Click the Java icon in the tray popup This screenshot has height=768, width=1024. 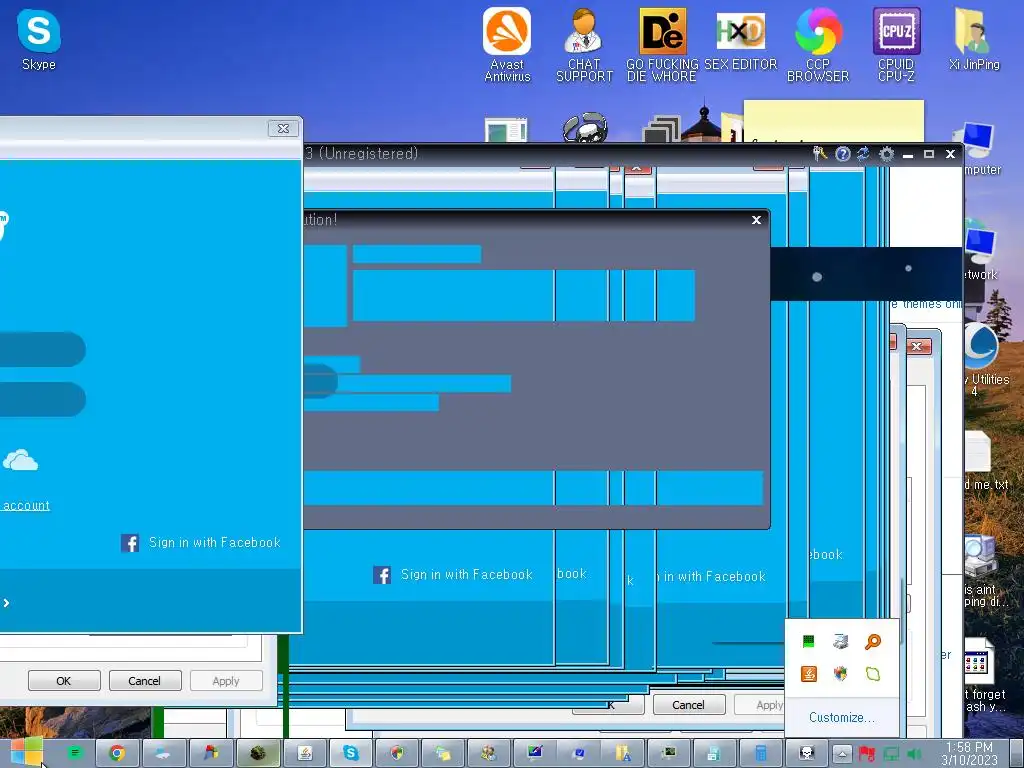808,673
